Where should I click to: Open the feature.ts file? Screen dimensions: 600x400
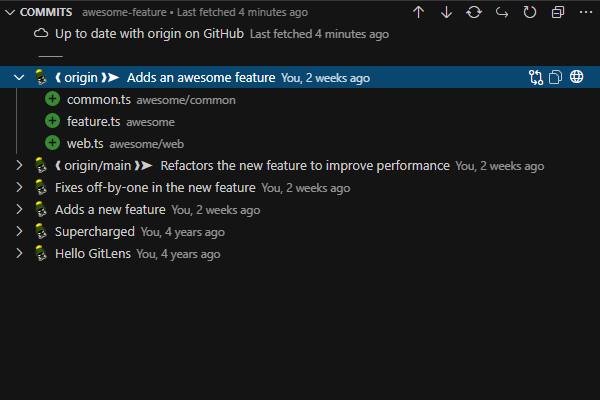tap(93, 122)
